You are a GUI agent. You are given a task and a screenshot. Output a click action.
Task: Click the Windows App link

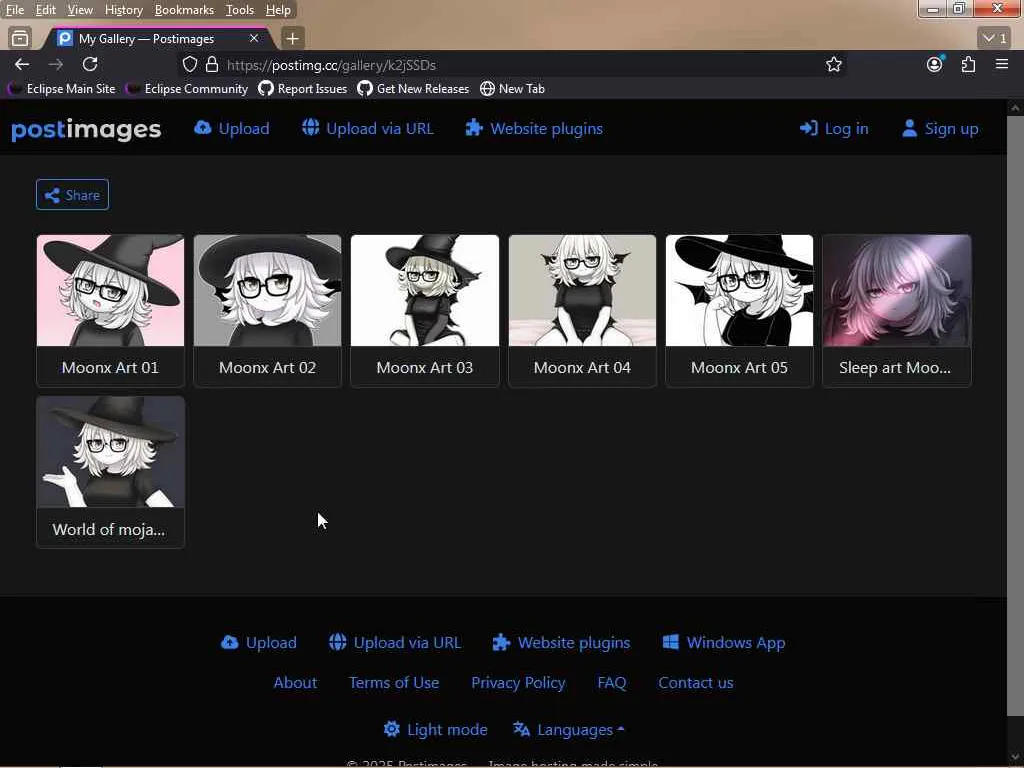724,643
